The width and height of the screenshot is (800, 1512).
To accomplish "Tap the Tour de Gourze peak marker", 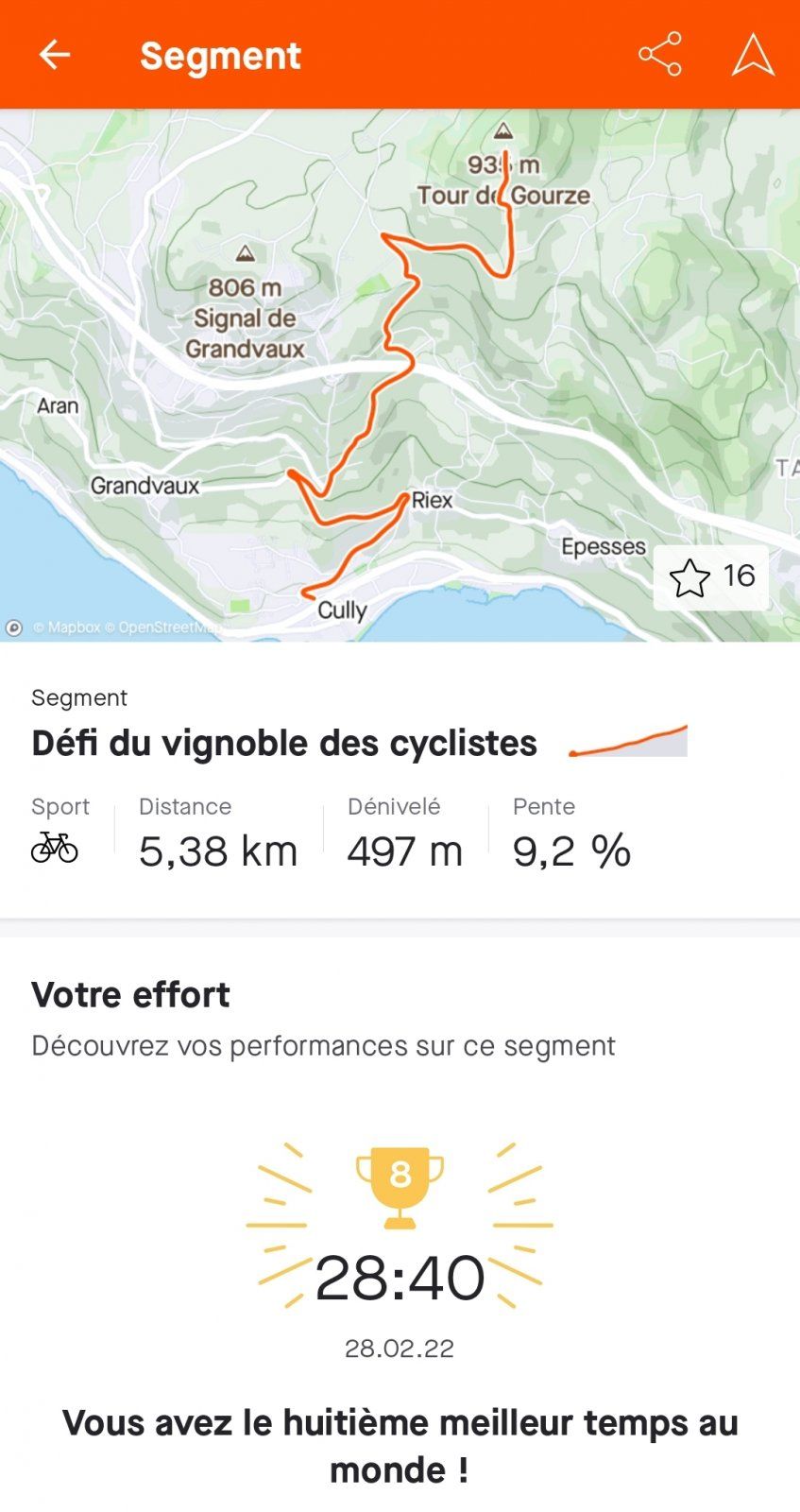I will pos(503,131).
